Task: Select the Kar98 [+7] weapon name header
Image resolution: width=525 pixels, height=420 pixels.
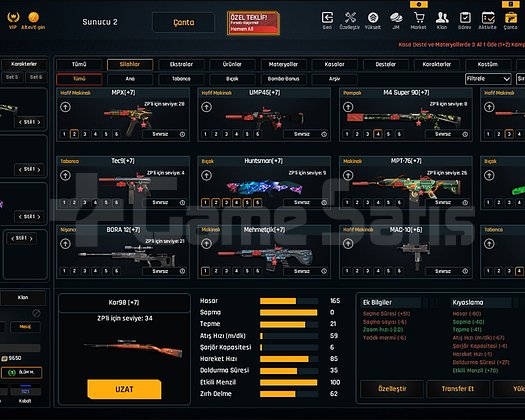Action: (x=124, y=302)
